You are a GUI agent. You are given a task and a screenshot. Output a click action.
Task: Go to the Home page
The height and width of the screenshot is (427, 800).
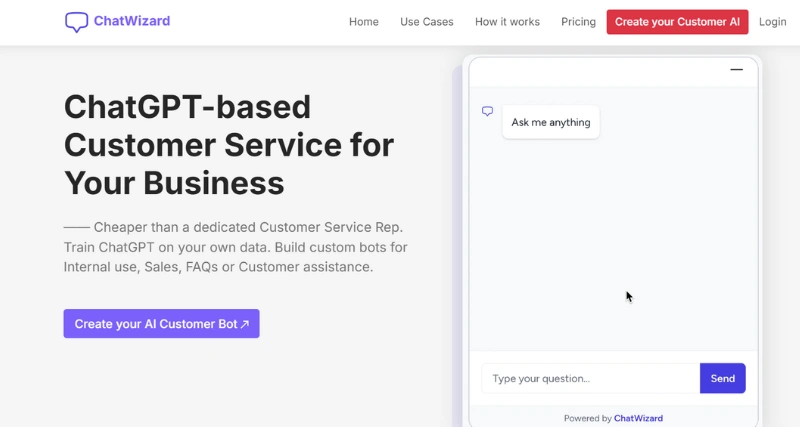point(363,22)
